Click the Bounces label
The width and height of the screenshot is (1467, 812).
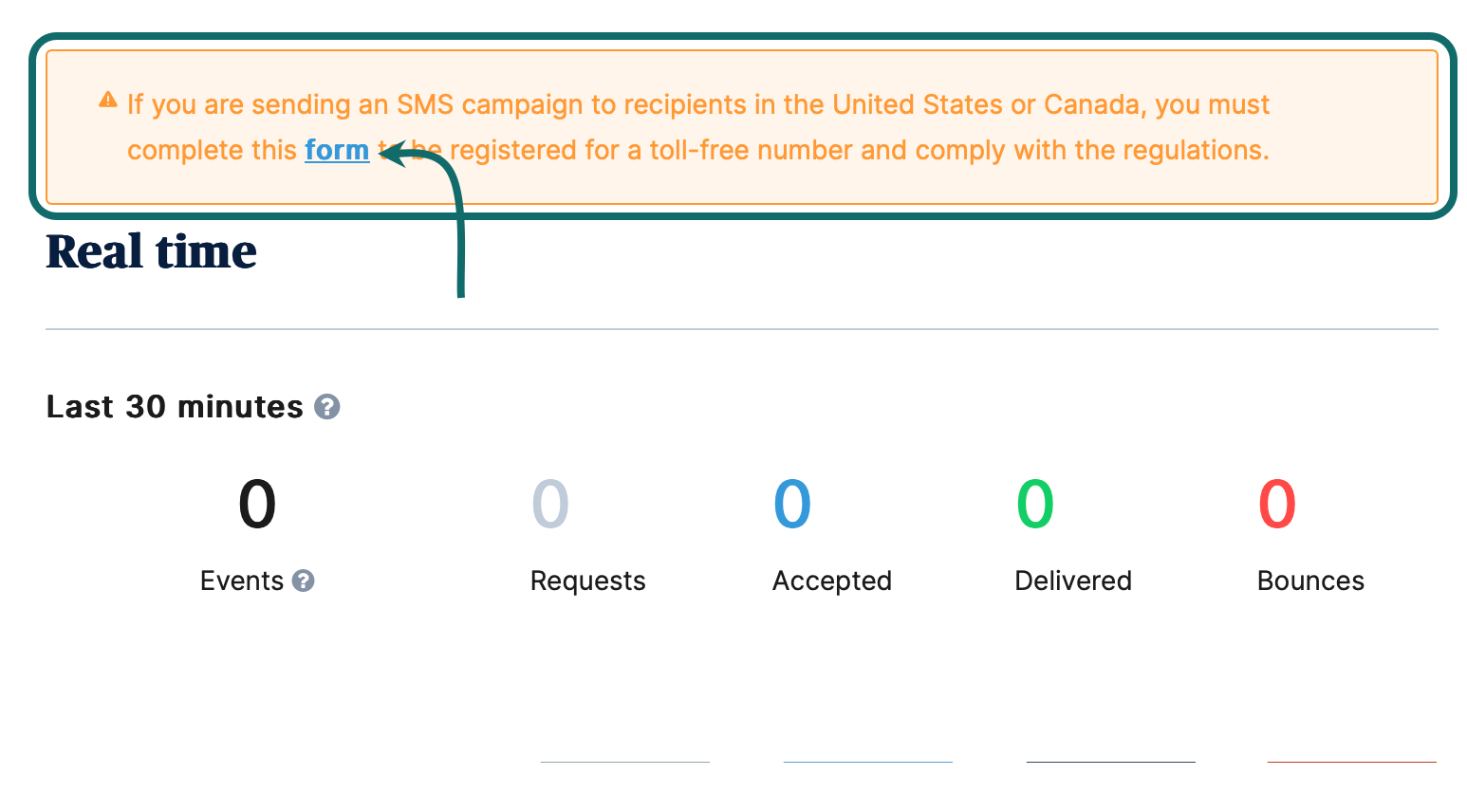click(x=1310, y=581)
